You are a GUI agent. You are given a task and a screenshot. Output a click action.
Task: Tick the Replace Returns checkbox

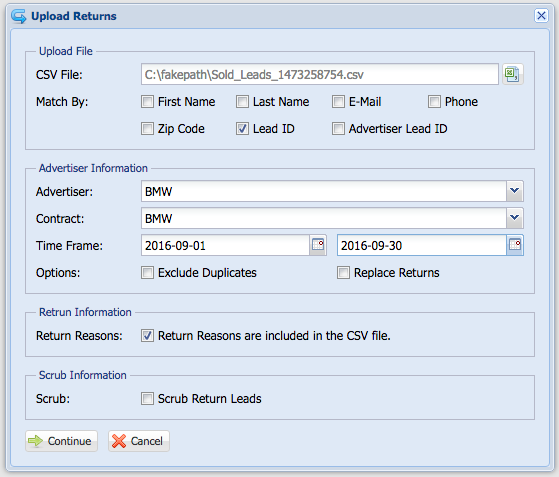point(343,273)
